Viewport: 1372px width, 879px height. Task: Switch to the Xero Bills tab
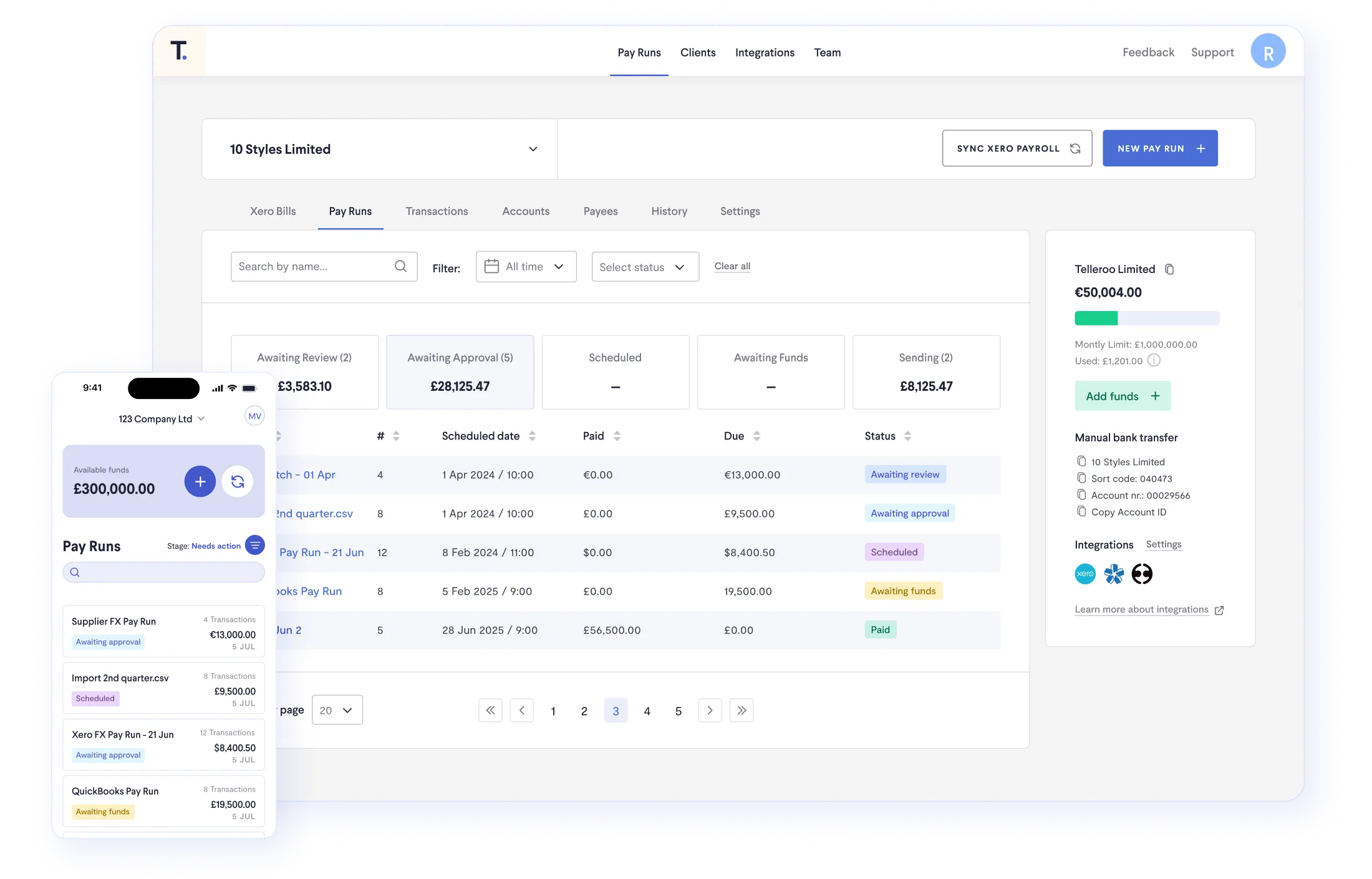tap(273, 211)
